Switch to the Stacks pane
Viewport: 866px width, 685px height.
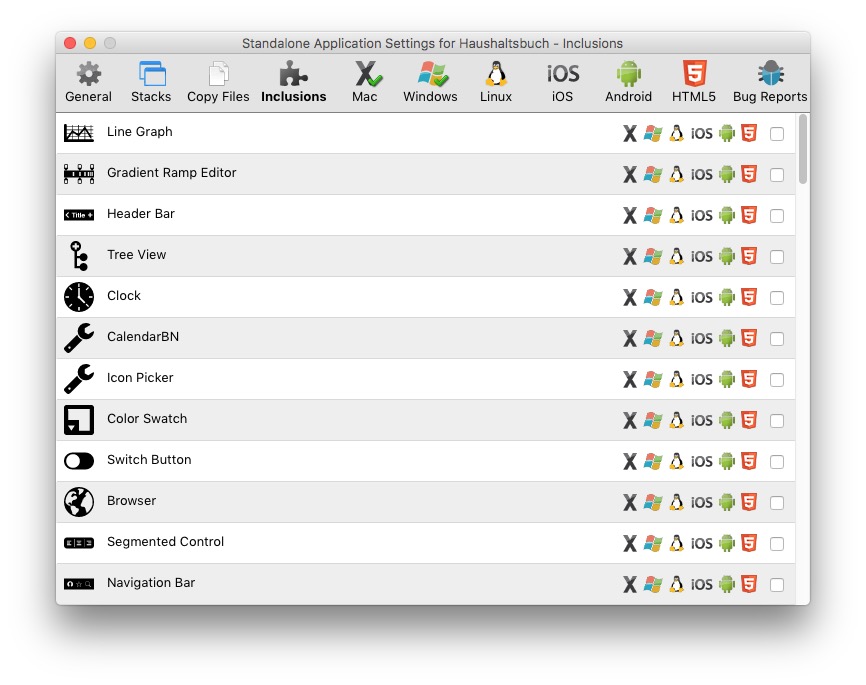click(x=151, y=82)
